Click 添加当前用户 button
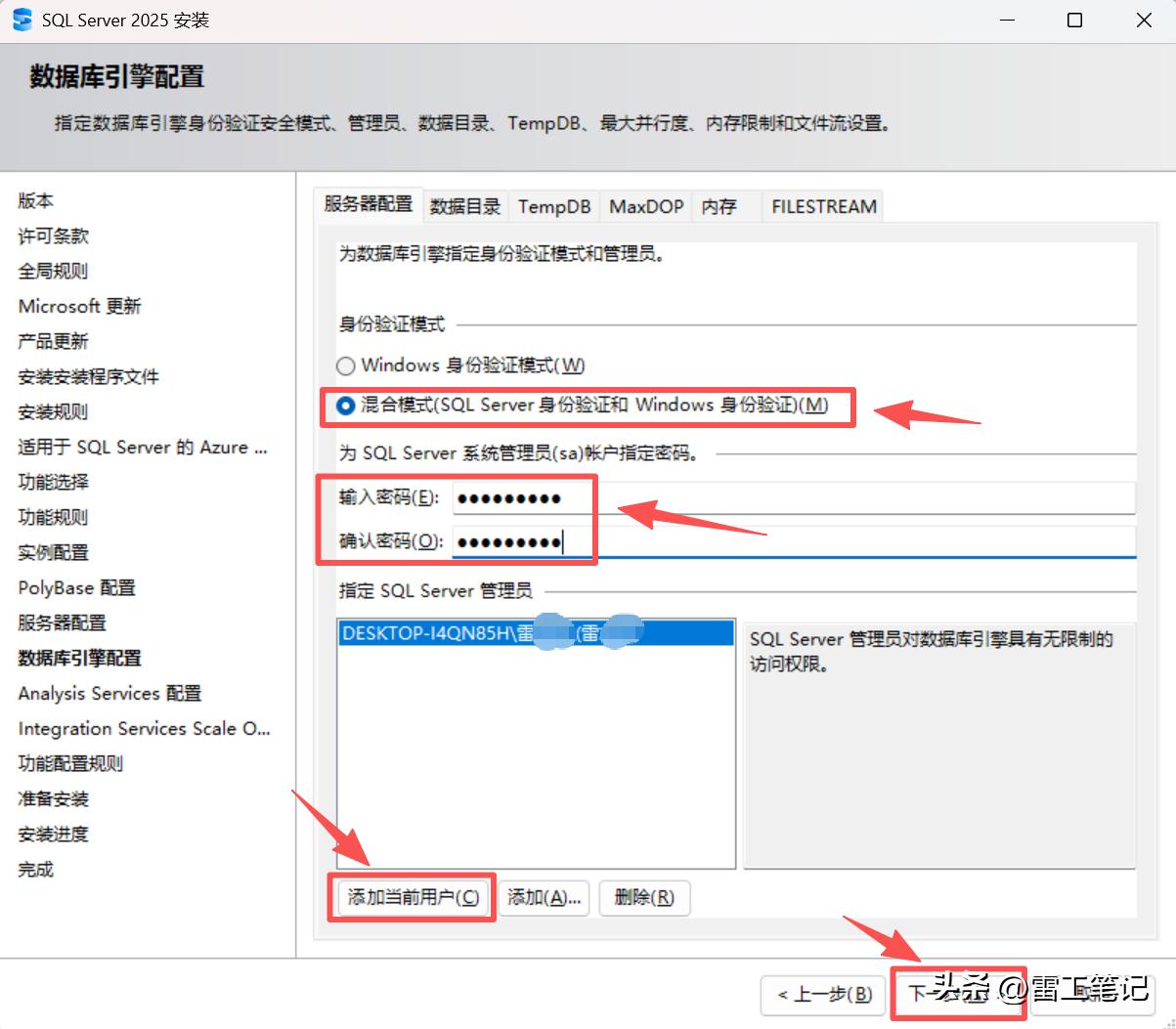The image size is (1176, 1029). click(413, 897)
